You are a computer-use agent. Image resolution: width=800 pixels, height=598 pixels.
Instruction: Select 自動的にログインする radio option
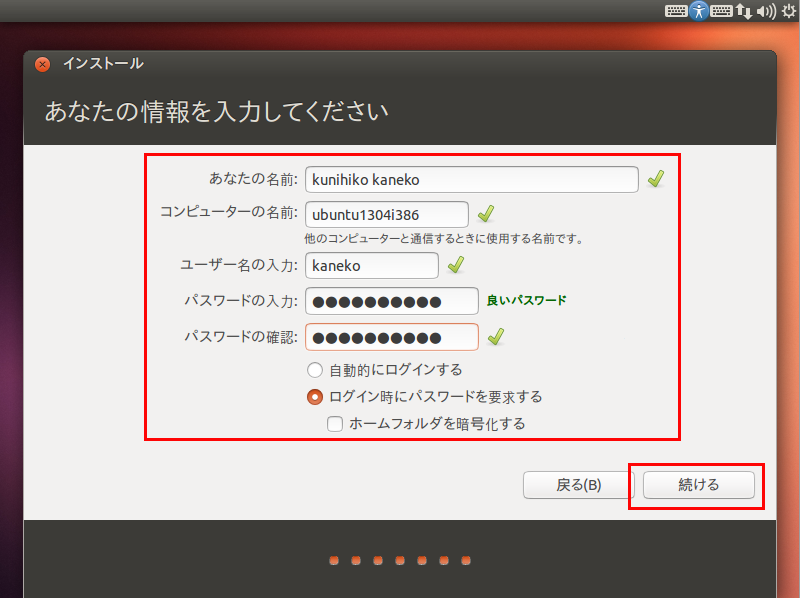[x=315, y=370]
